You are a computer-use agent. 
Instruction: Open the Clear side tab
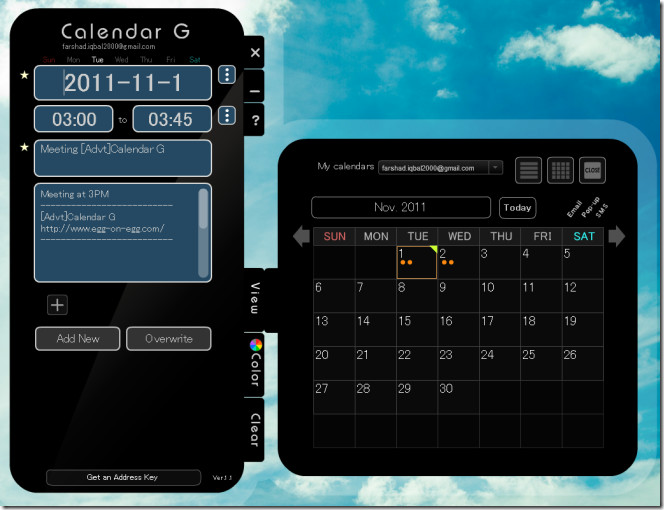[255, 430]
